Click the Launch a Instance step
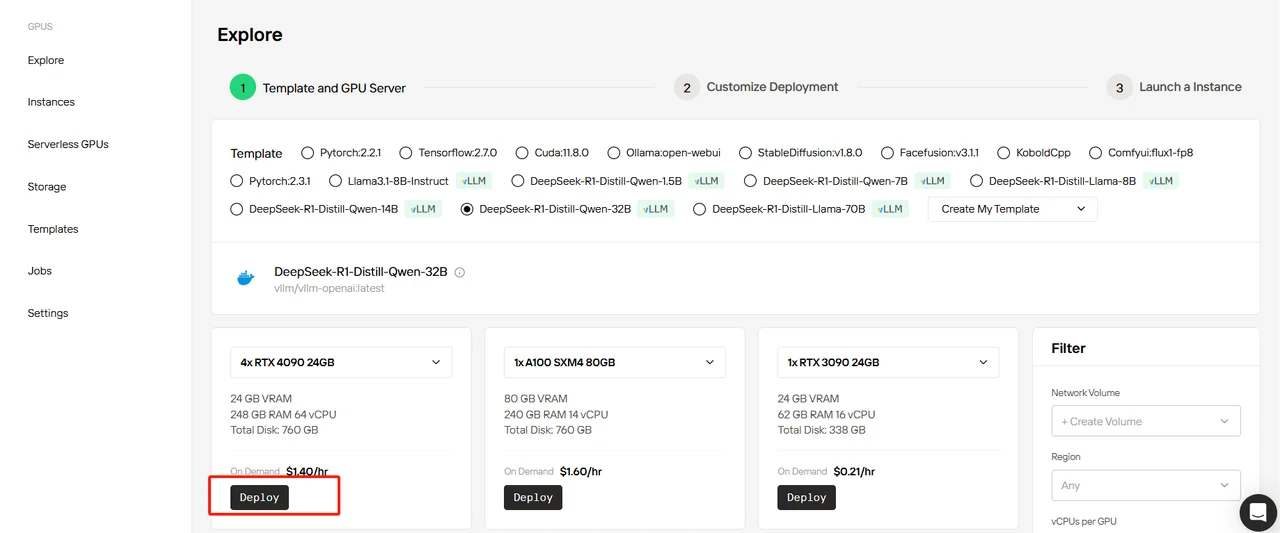Image resolution: width=1280 pixels, height=533 pixels. [1190, 87]
